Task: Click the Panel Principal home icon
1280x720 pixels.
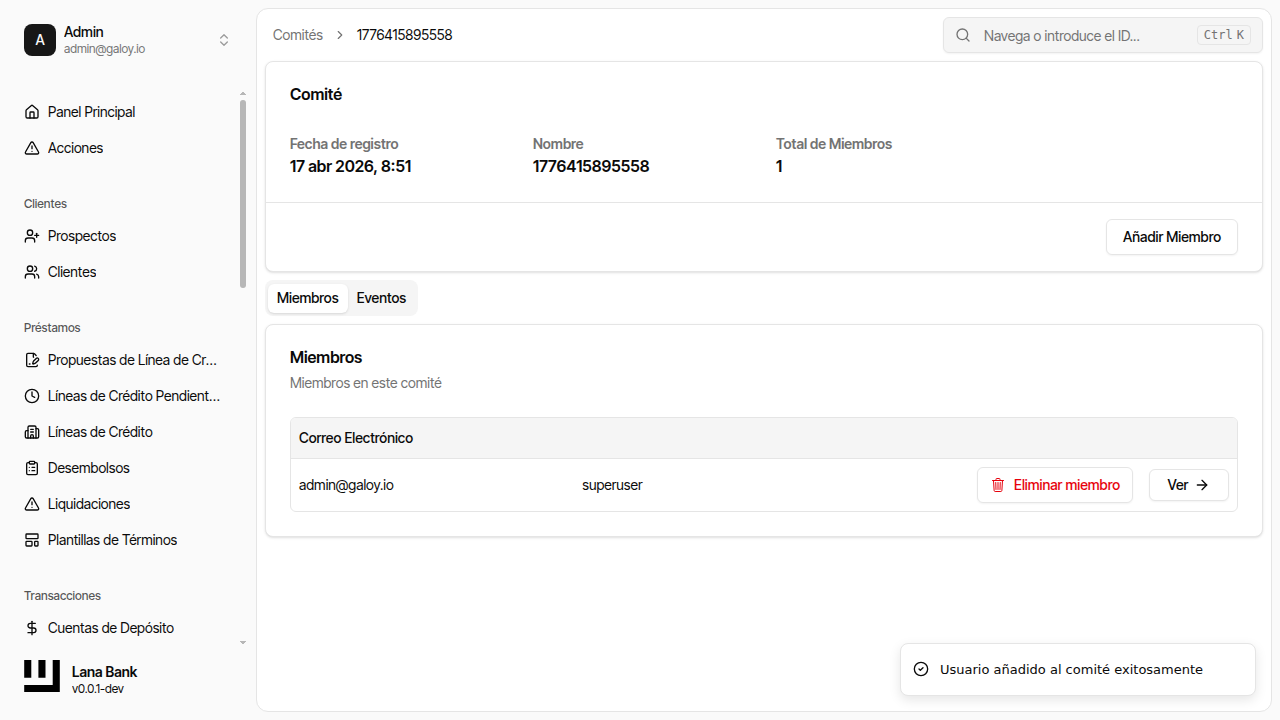Action: (x=32, y=112)
